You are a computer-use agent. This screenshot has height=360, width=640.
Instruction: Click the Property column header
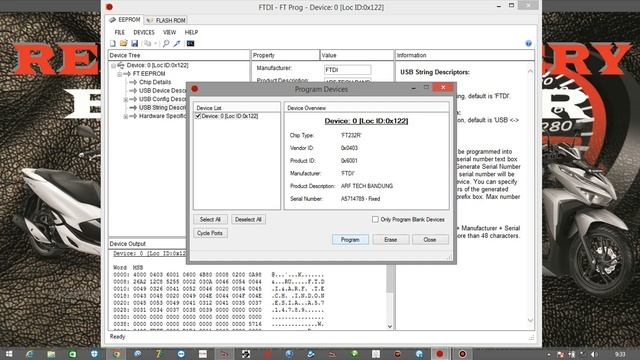click(x=285, y=55)
